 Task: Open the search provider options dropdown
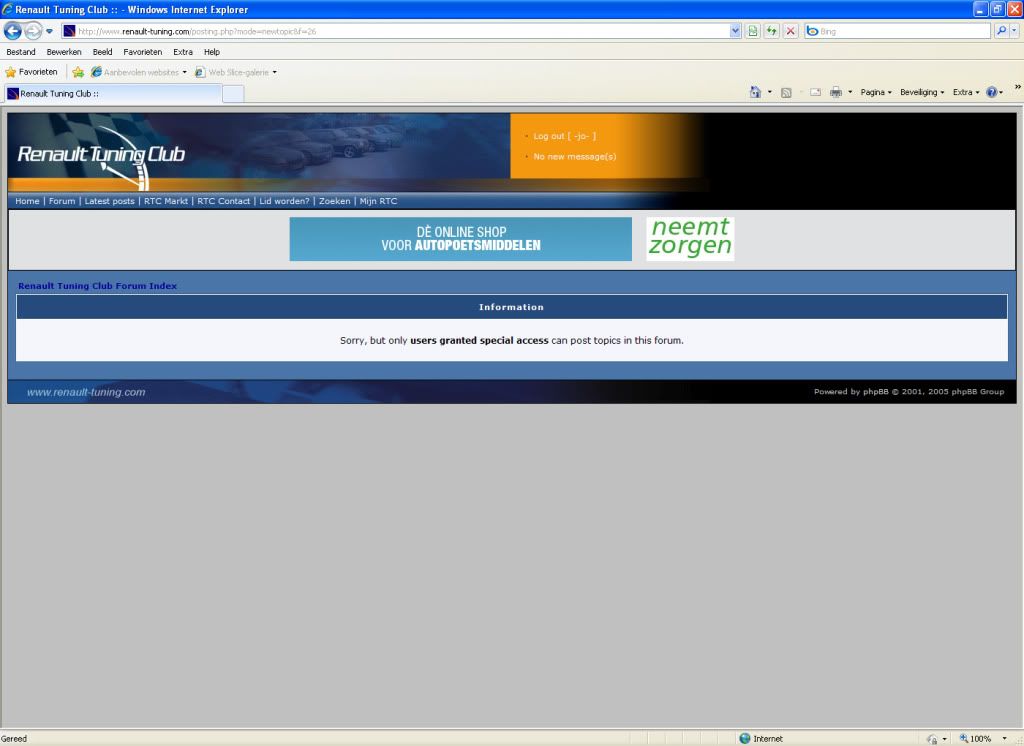tap(1015, 31)
